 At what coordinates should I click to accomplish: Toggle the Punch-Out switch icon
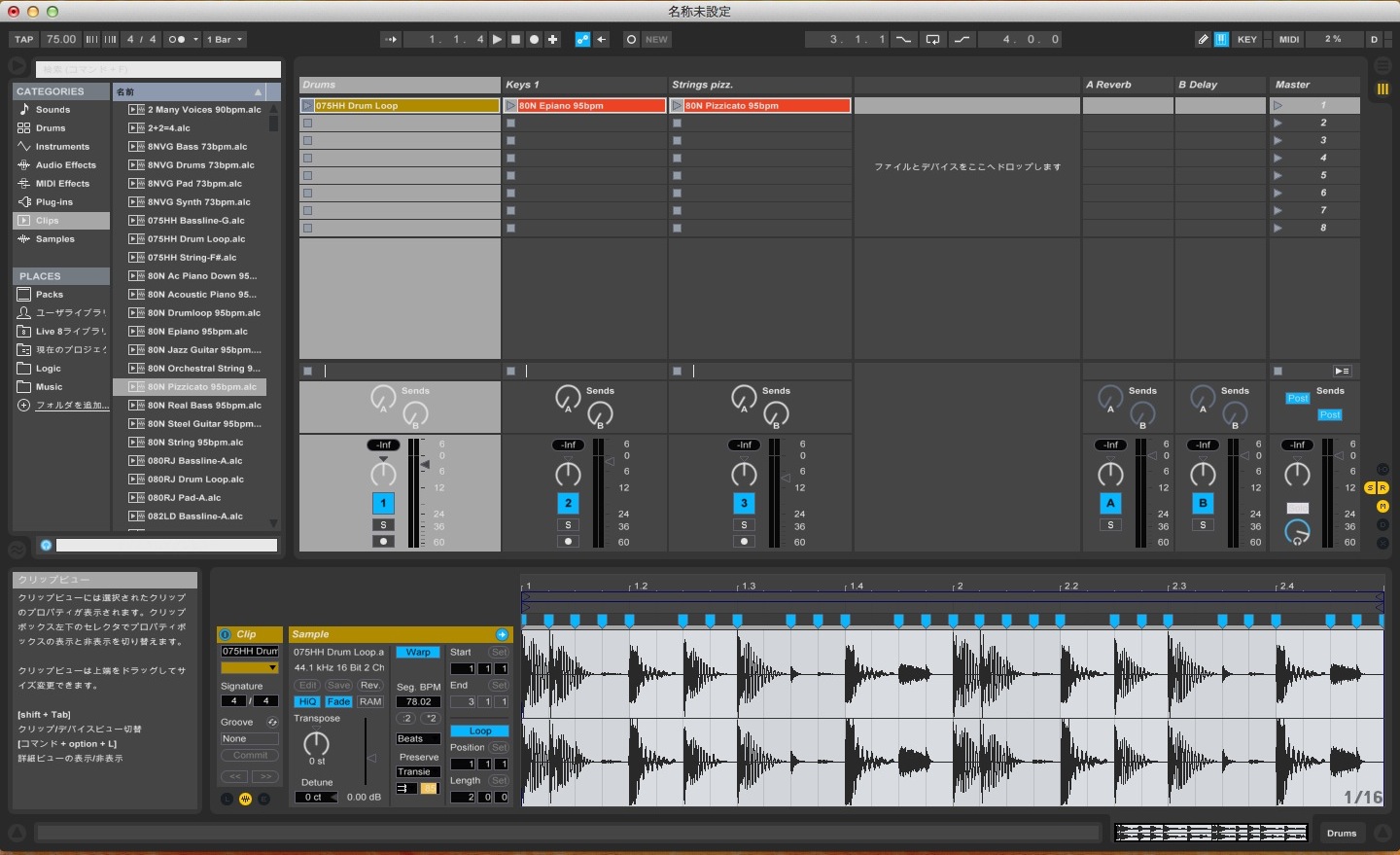pyautogui.click(x=962, y=40)
